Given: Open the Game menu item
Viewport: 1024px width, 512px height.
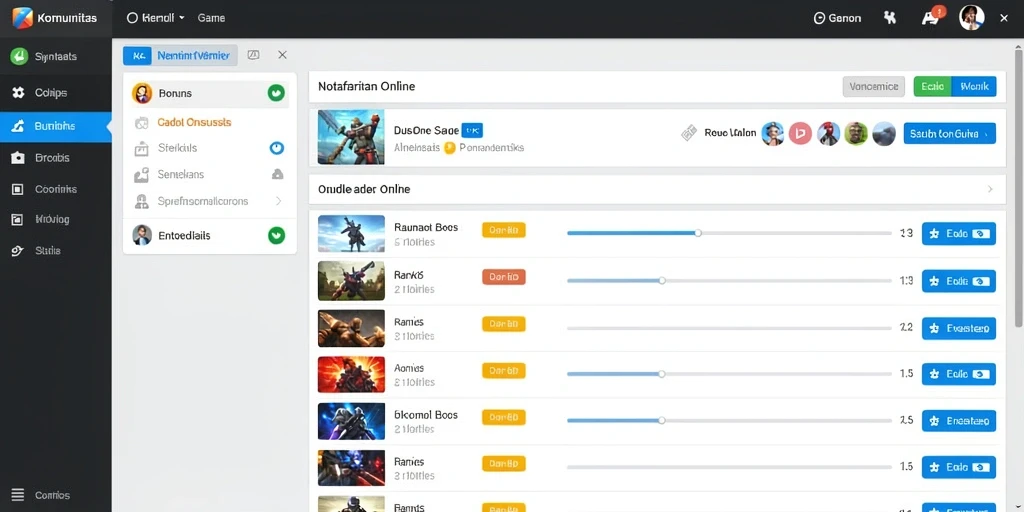Looking at the screenshot, I should pyautogui.click(x=212, y=18).
